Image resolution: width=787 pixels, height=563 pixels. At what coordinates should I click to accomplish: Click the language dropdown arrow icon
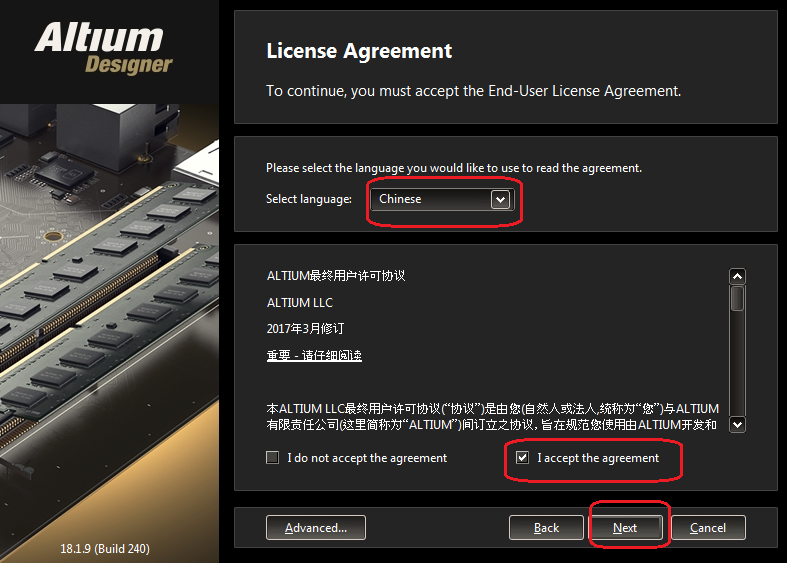[500, 199]
